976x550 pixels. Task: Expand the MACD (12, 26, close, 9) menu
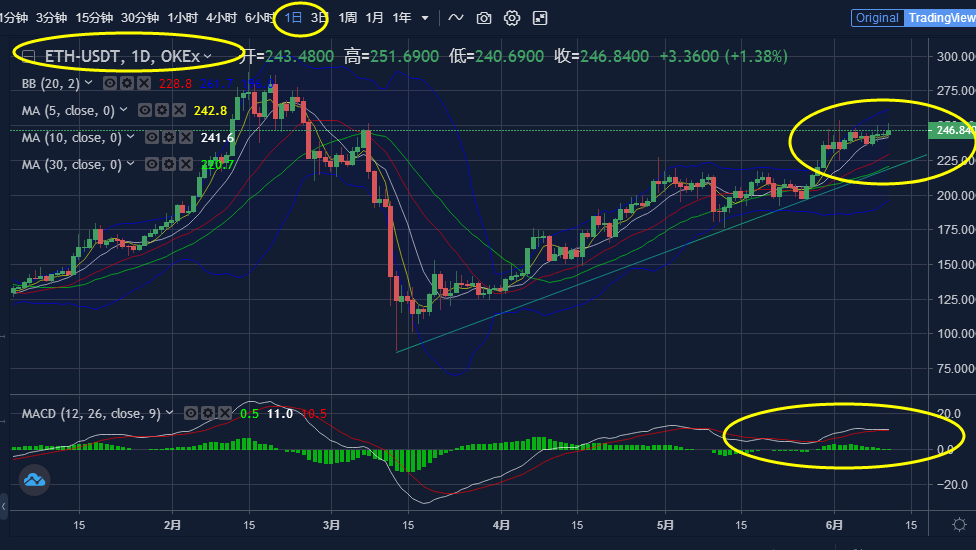click(x=169, y=413)
